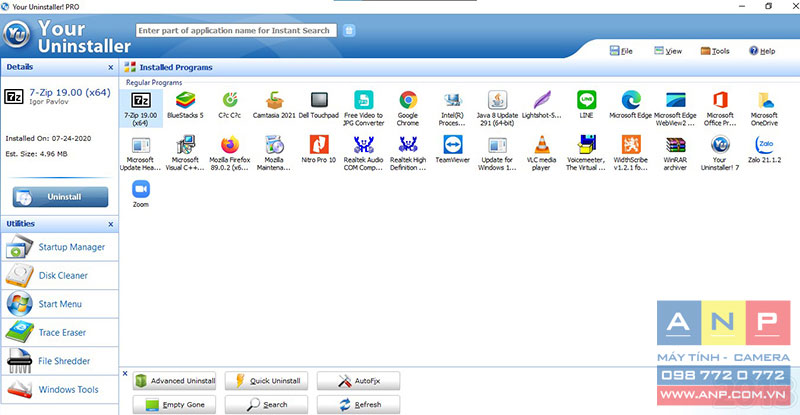Image resolution: width=800 pixels, height=415 pixels.
Task: Open the Start Menu utility
Action: [60, 304]
